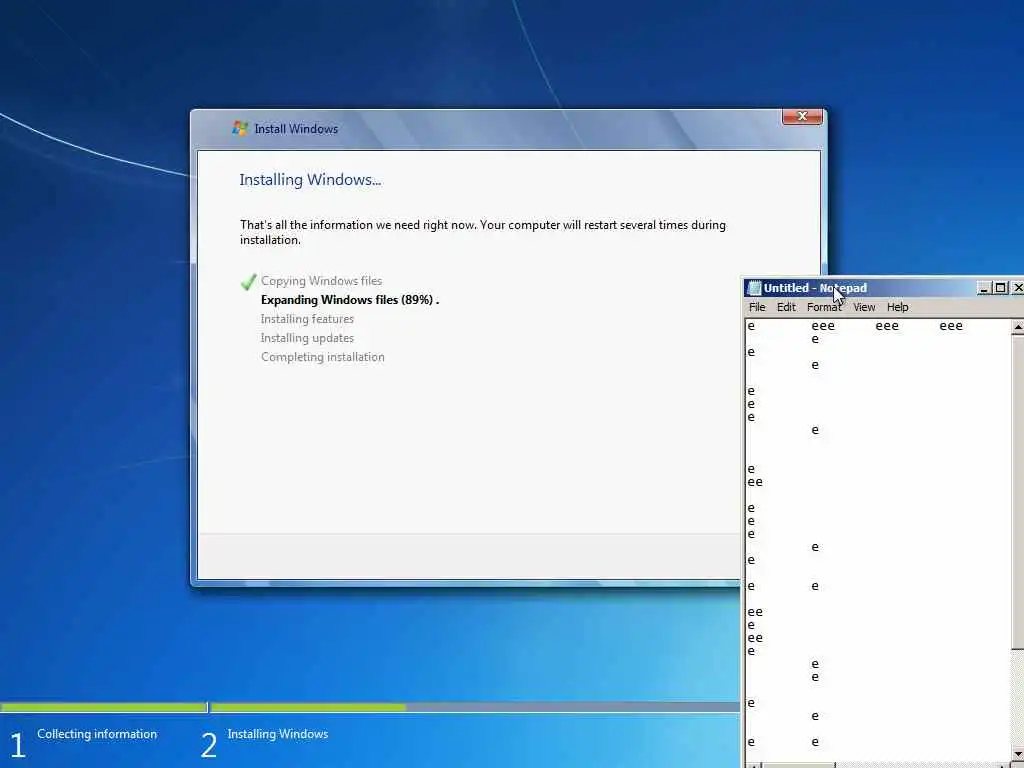Open the Notepad Help menu
The image size is (1024, 768).
pos(897,307)
